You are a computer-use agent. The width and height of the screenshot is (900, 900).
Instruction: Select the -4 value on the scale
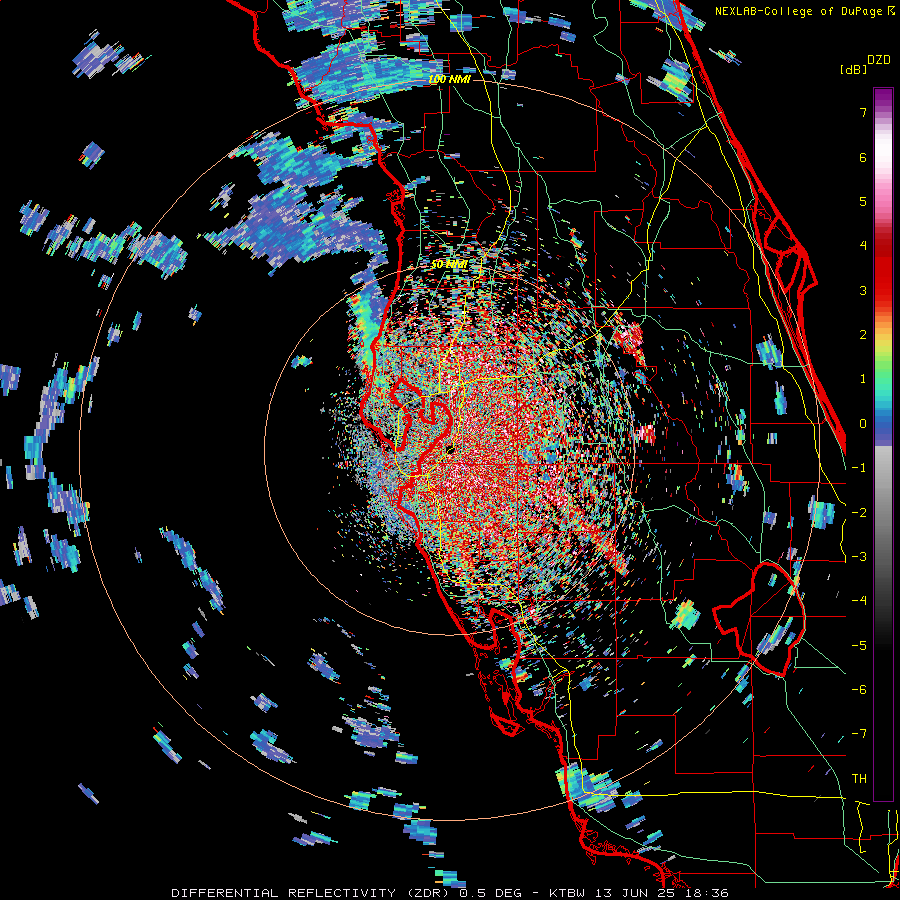[859, 600]
